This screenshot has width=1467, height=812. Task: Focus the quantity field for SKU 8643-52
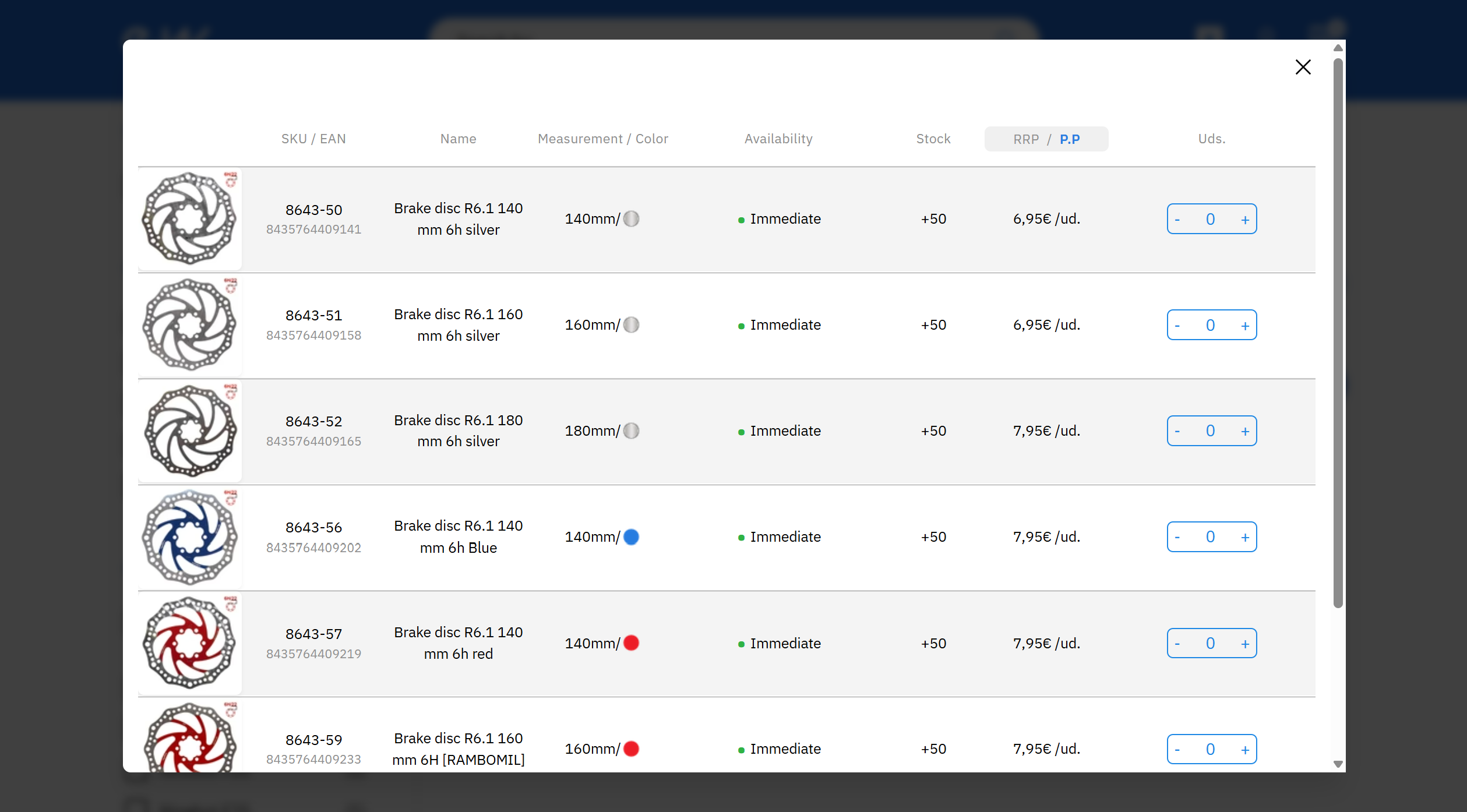[1210, 431]
